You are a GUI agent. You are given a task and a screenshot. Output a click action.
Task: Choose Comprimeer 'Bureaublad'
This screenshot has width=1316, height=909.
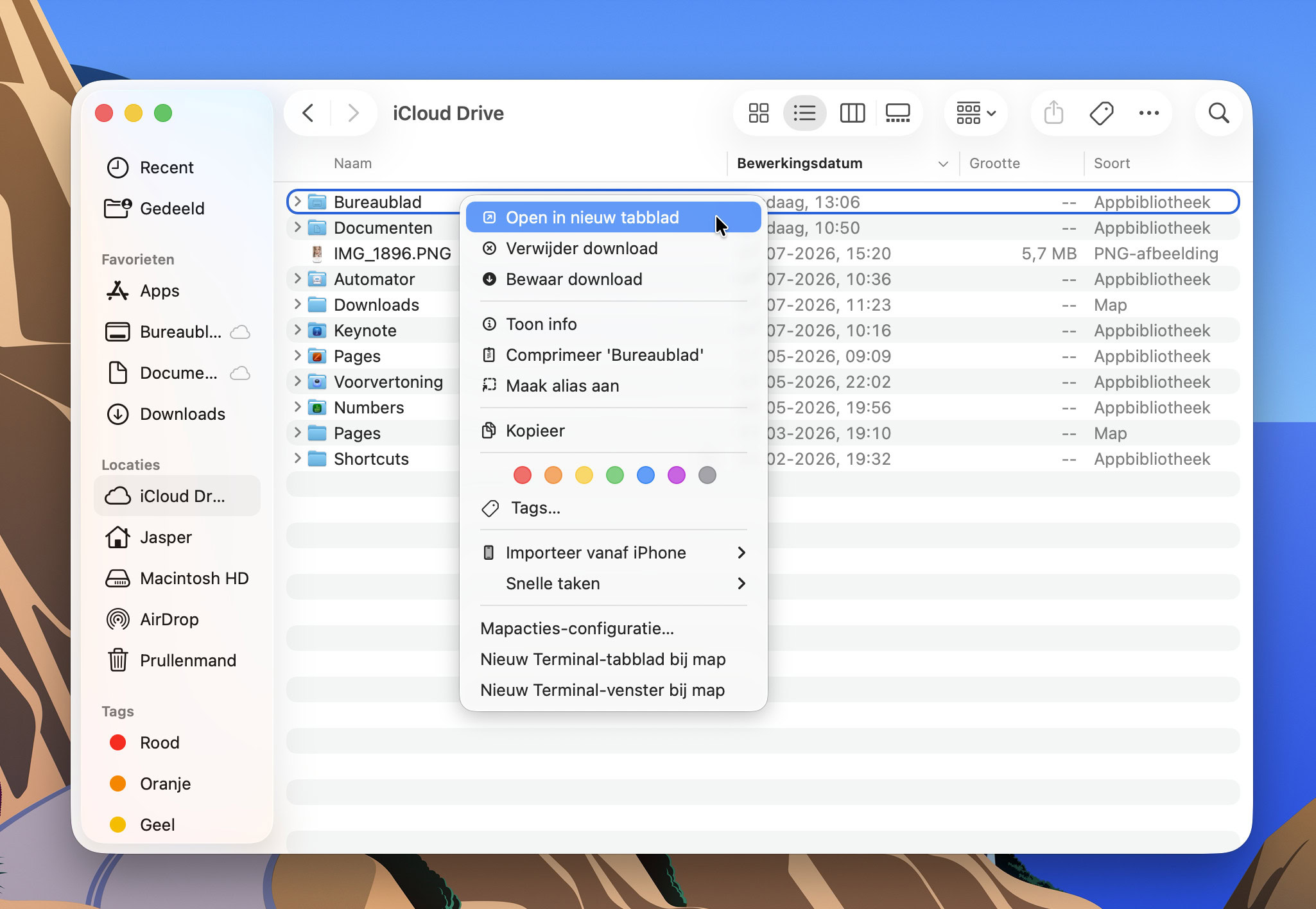(614, 355)
